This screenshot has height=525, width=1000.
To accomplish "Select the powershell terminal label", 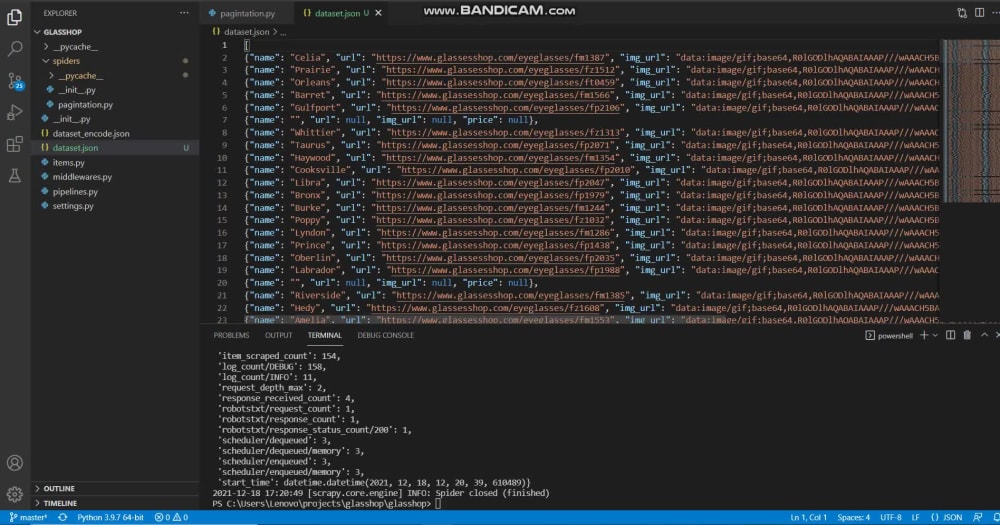I will click(x=889, y=336).
